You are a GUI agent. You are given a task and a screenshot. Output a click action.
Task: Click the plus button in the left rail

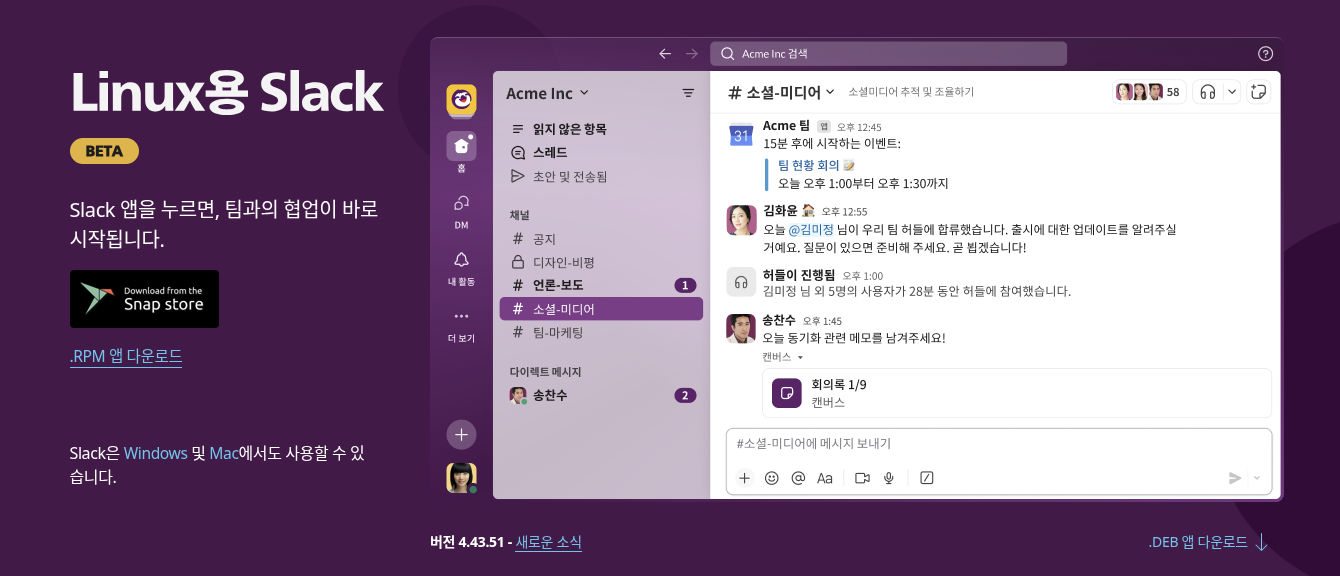pyautogui.click(x=461, y=435)
